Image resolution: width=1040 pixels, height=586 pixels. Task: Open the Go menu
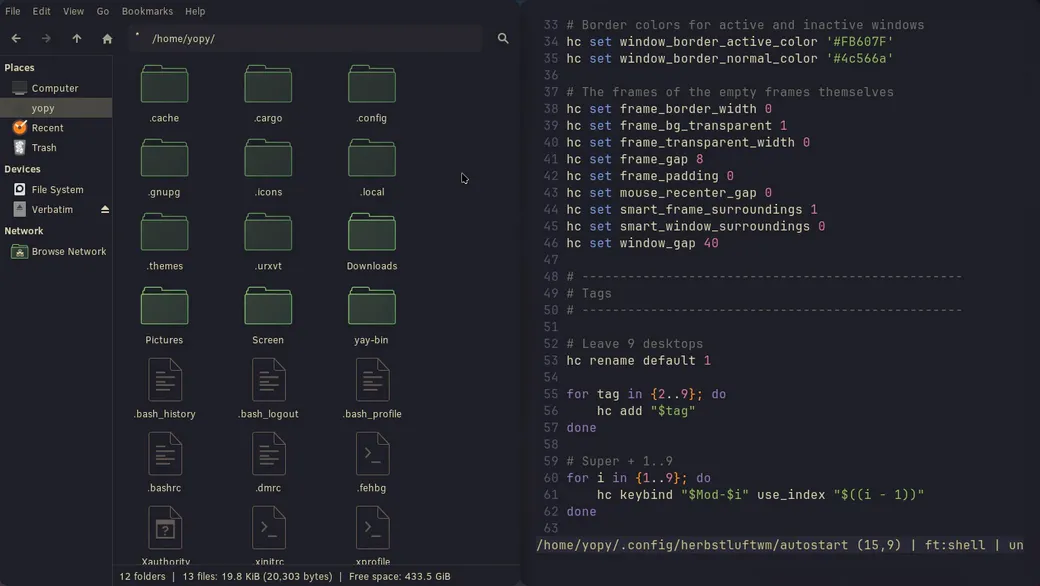[103, 11]
